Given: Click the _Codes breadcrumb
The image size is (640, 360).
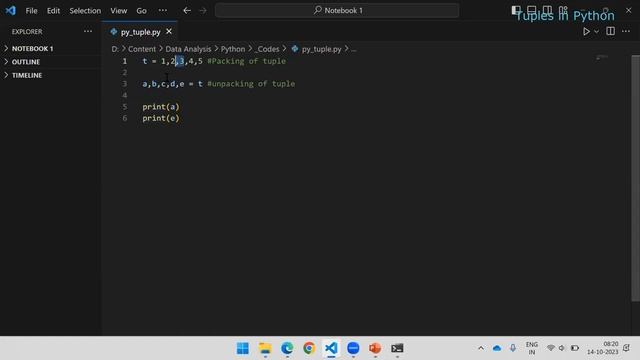Looking at the screenshot, I should (267, 49).
